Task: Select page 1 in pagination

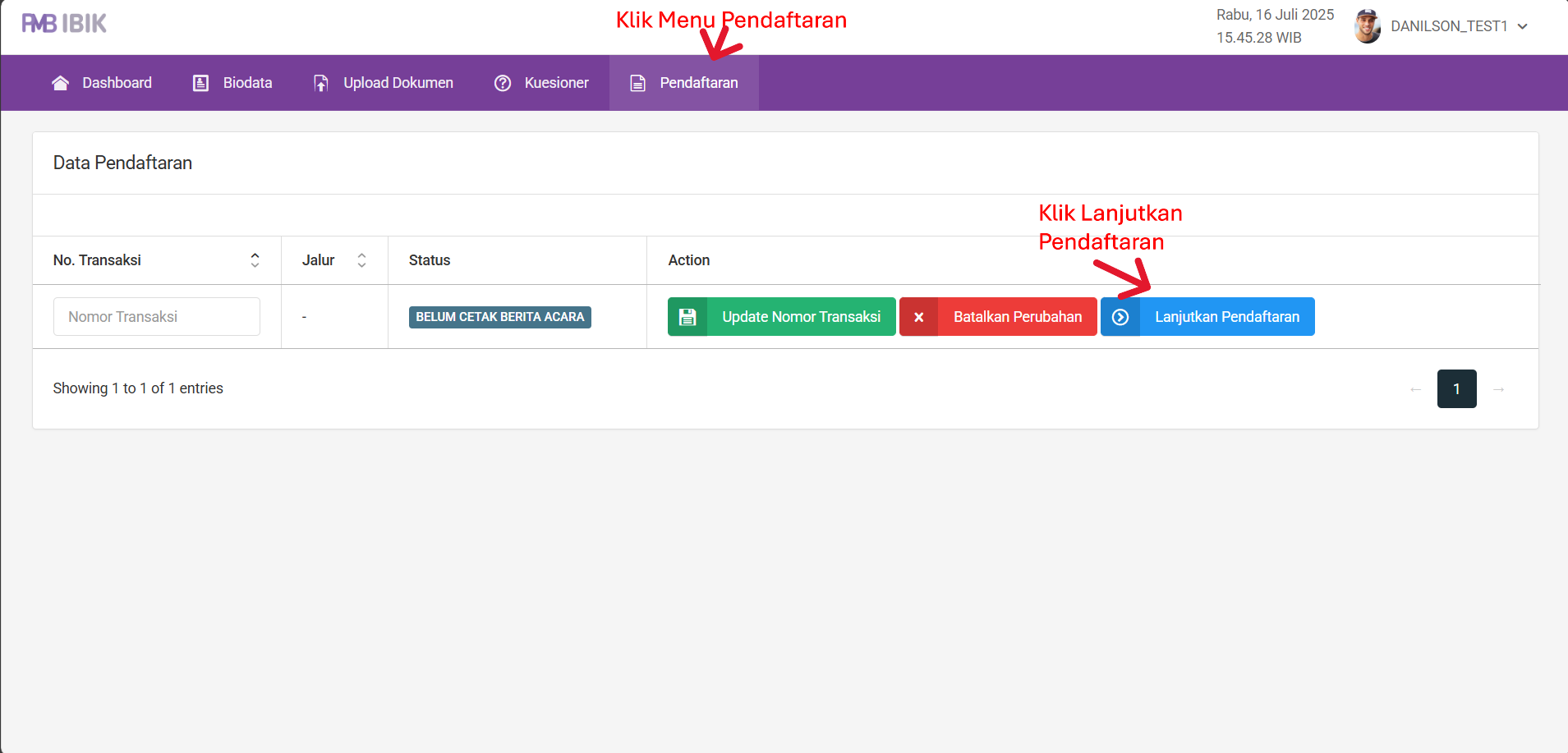Action: (x=1456, y=389)
